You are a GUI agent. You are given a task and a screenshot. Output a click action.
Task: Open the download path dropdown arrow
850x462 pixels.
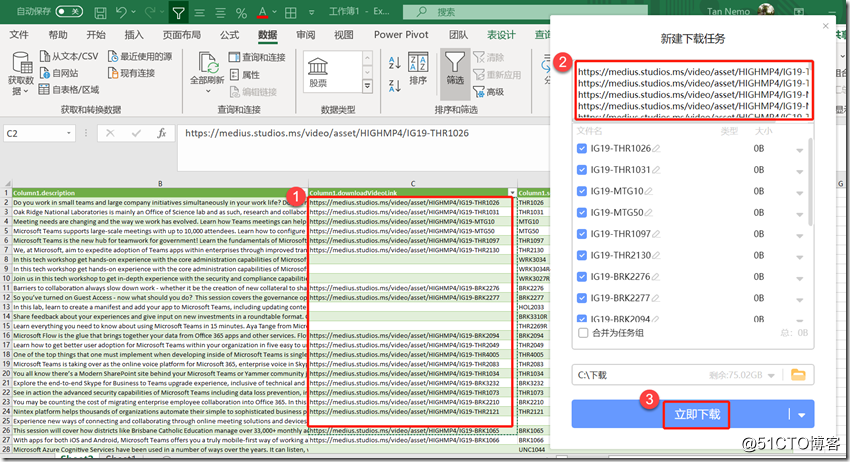coord(771,375)
